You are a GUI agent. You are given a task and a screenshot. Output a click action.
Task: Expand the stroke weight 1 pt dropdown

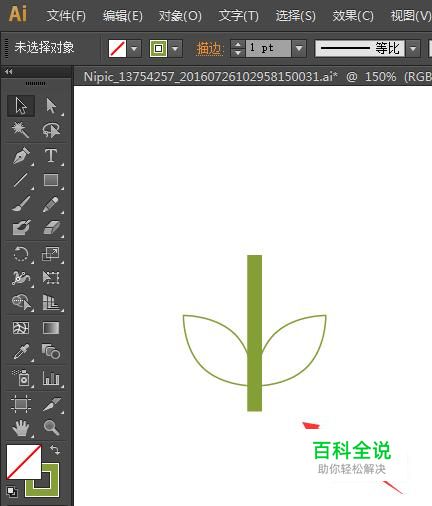[x=299, y=49]
